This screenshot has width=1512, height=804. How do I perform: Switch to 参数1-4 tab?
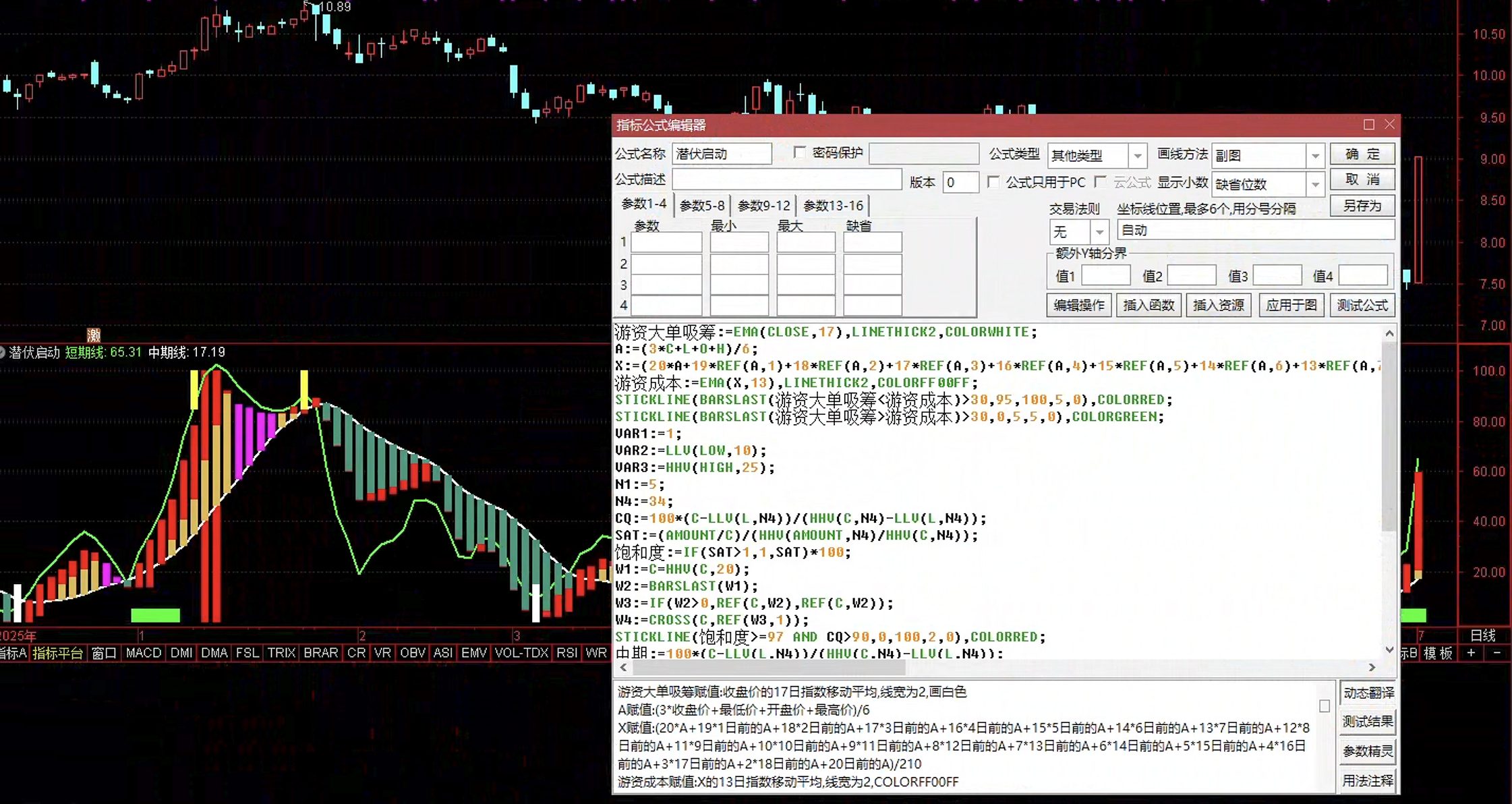[644, 204]
